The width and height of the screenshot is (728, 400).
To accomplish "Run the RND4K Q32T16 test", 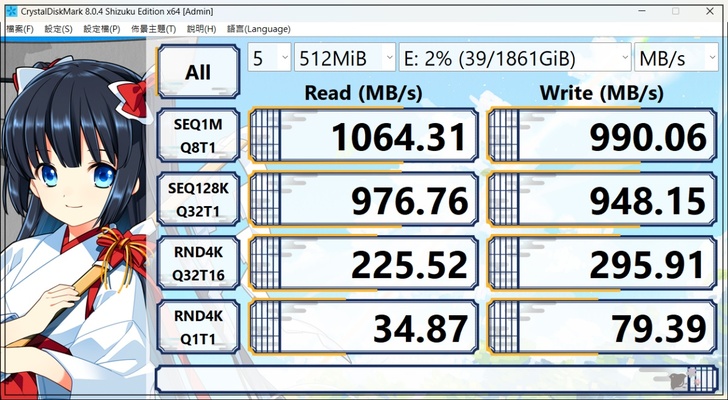I will tap(198, 264).
